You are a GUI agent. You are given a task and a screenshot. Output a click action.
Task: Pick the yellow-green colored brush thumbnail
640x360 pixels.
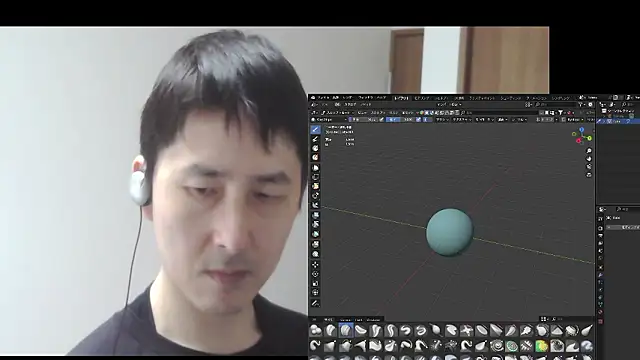[x=542, y=346]
